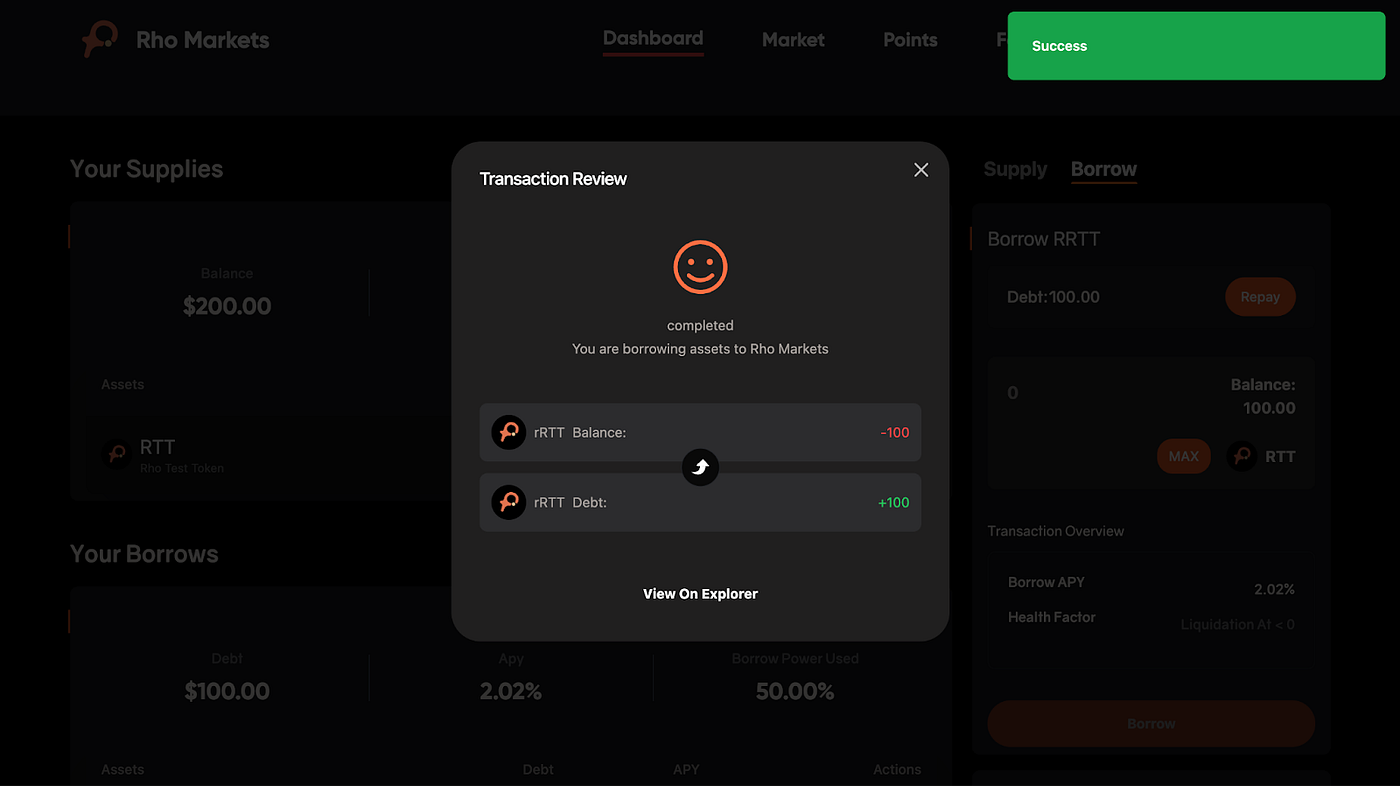Click RTT token icon in Your Supplies
Image resolution: width=1400 pixels, height=786 pixels.
tap(117, 455)
